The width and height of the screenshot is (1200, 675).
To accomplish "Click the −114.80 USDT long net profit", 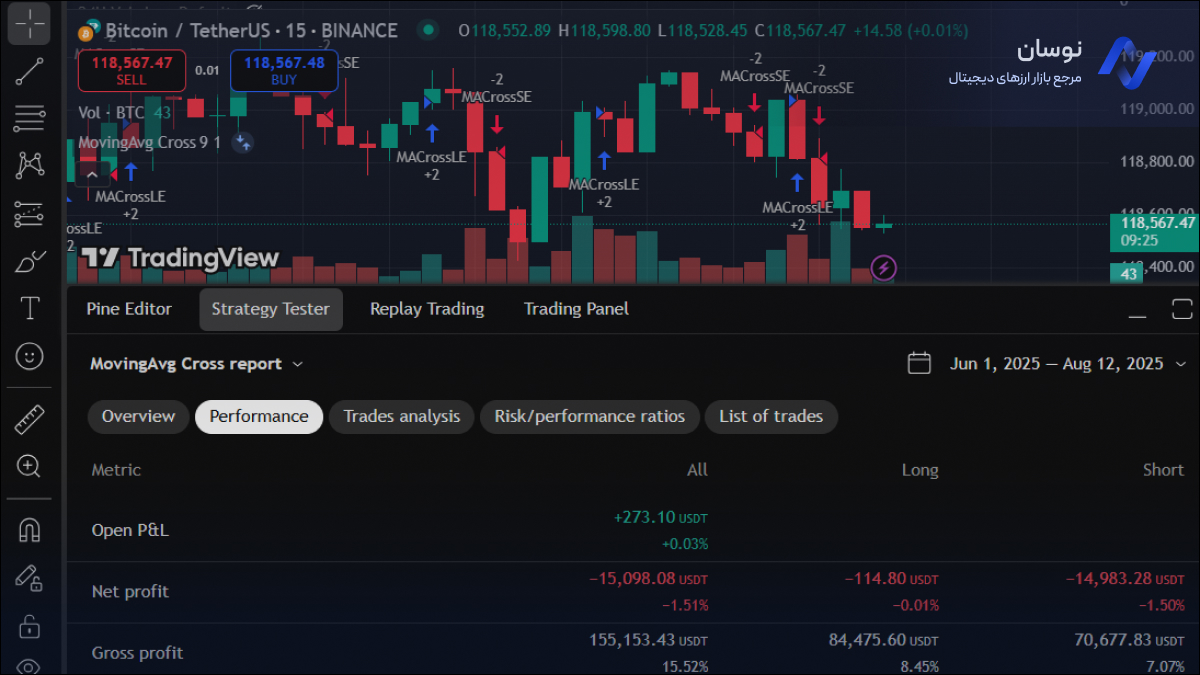I will [x=891, y=579].
